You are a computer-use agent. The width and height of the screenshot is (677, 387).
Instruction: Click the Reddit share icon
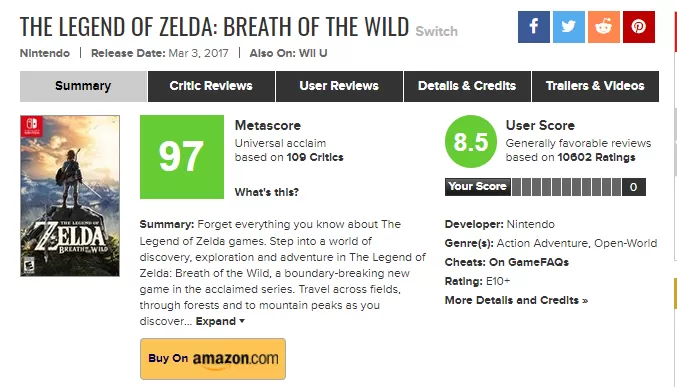pyautogui.click(x=604, y=27)
